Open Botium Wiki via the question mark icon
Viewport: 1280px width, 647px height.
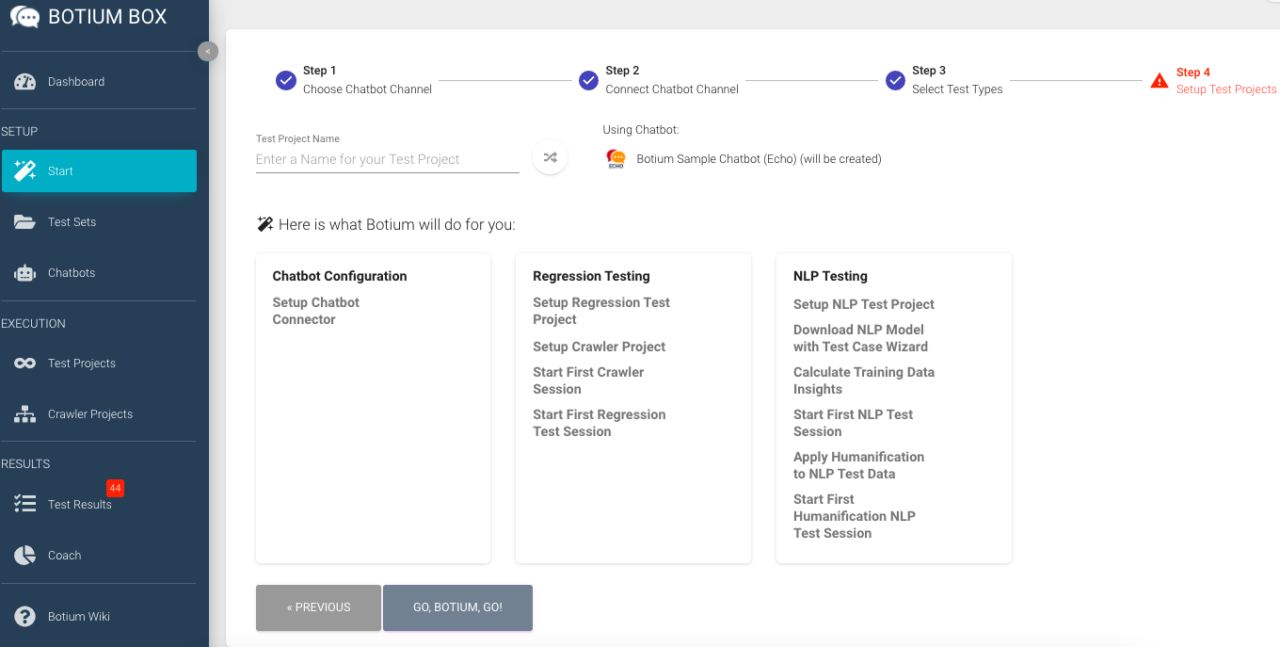[25, 616]
